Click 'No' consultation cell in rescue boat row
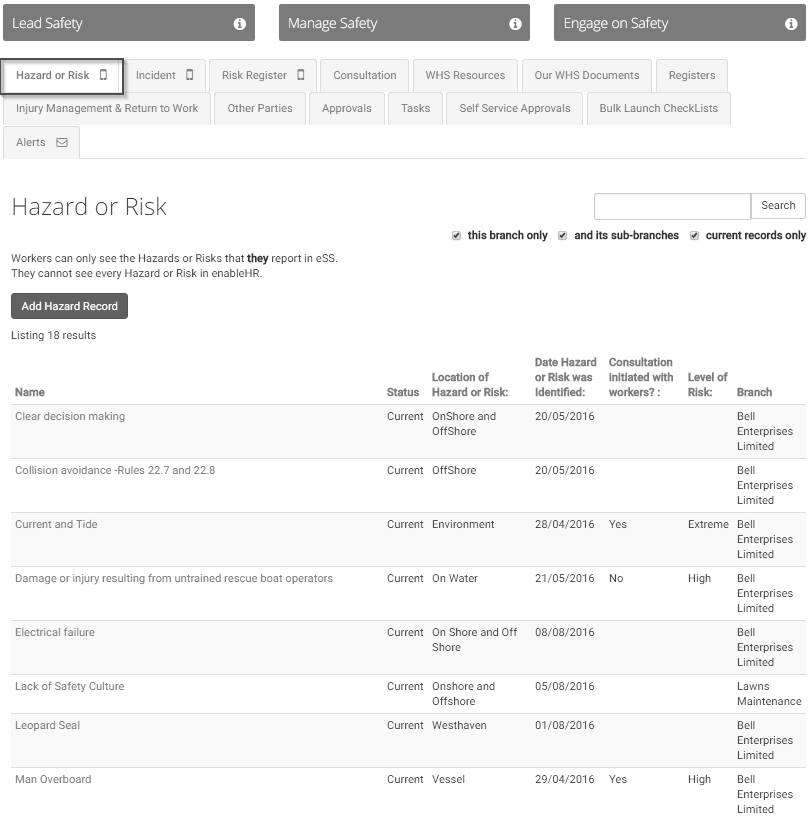 (616, 579)
